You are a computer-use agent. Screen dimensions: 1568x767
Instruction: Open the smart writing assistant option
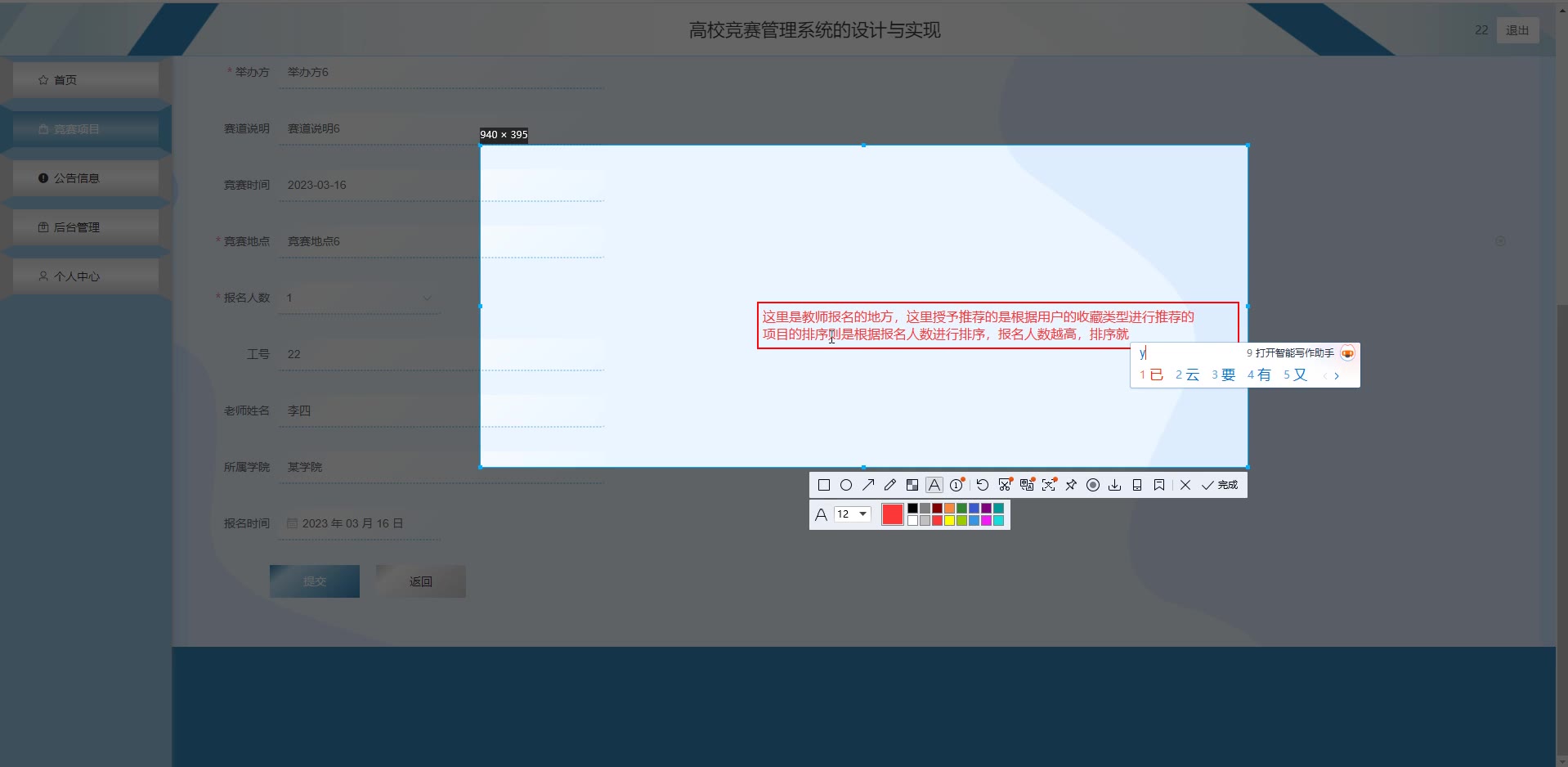(1290, 353)
